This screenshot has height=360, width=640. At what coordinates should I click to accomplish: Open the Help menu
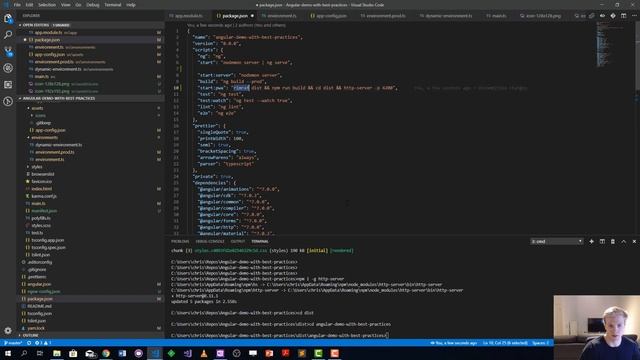click(131, 5)
